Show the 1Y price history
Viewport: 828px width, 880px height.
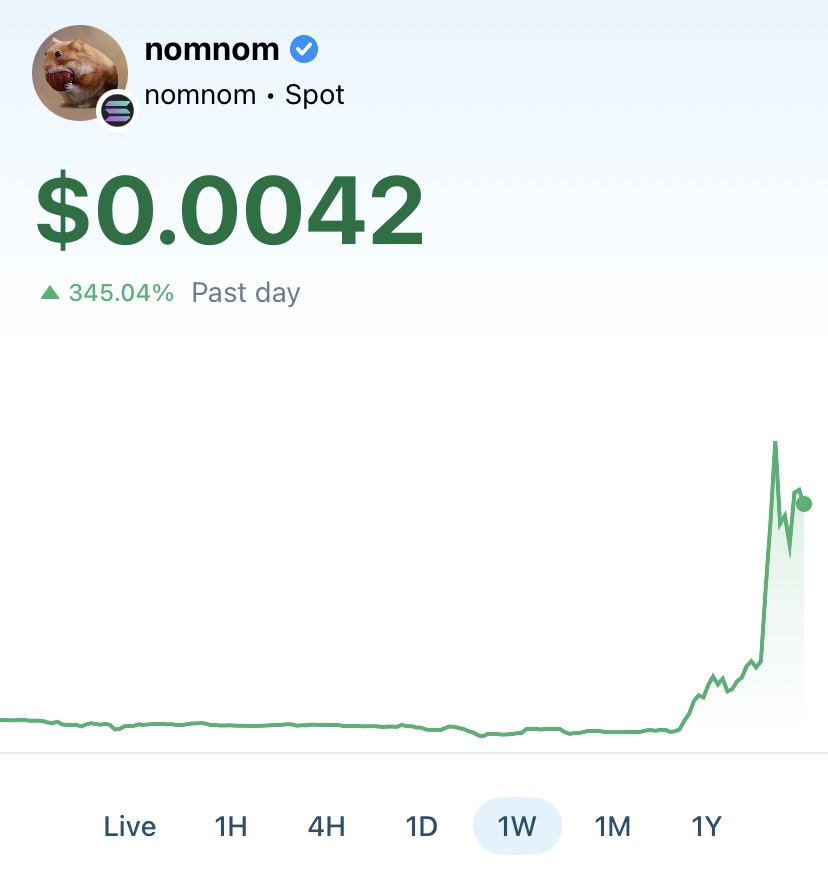706,826
